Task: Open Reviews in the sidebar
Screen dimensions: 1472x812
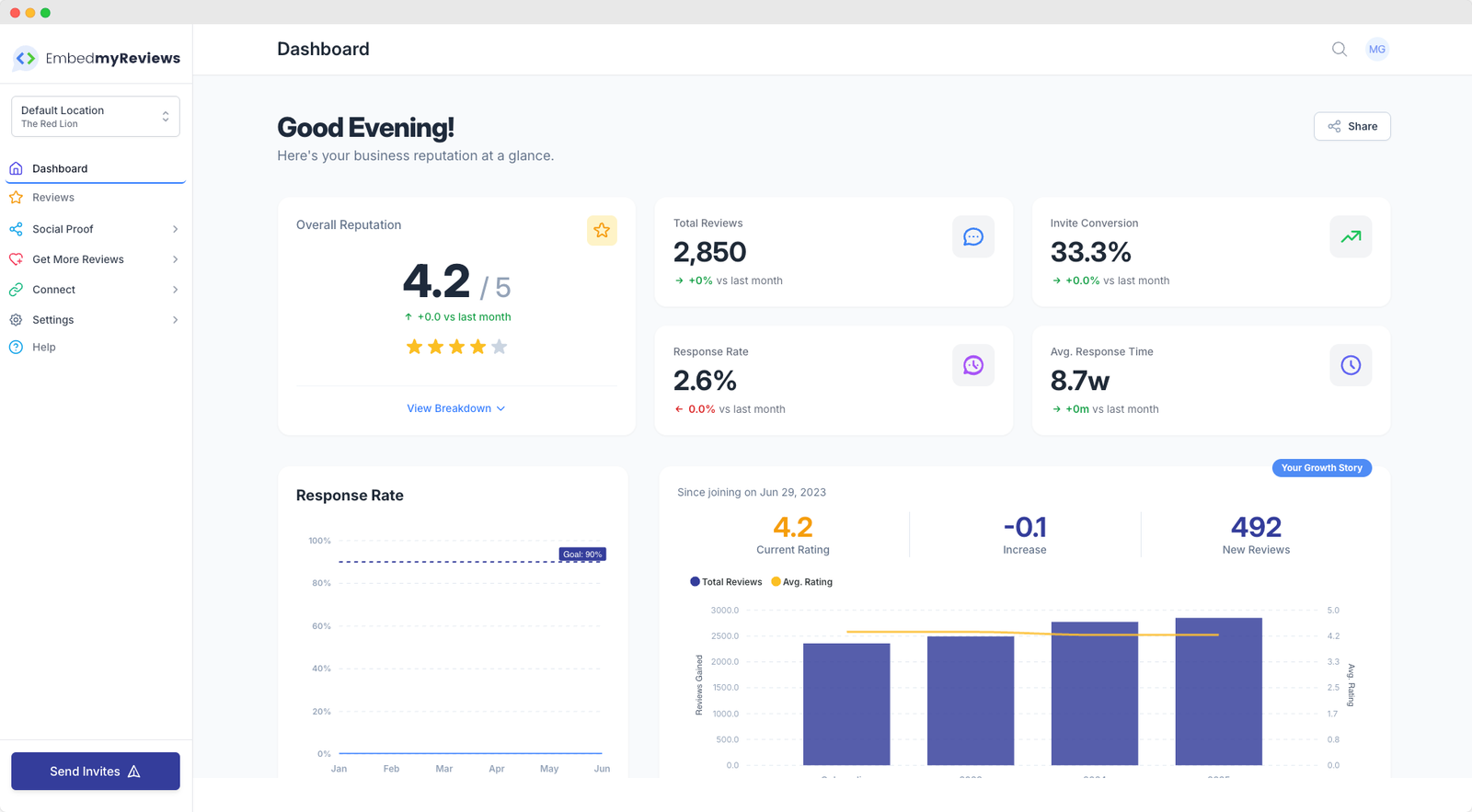Action: [53, 198]
